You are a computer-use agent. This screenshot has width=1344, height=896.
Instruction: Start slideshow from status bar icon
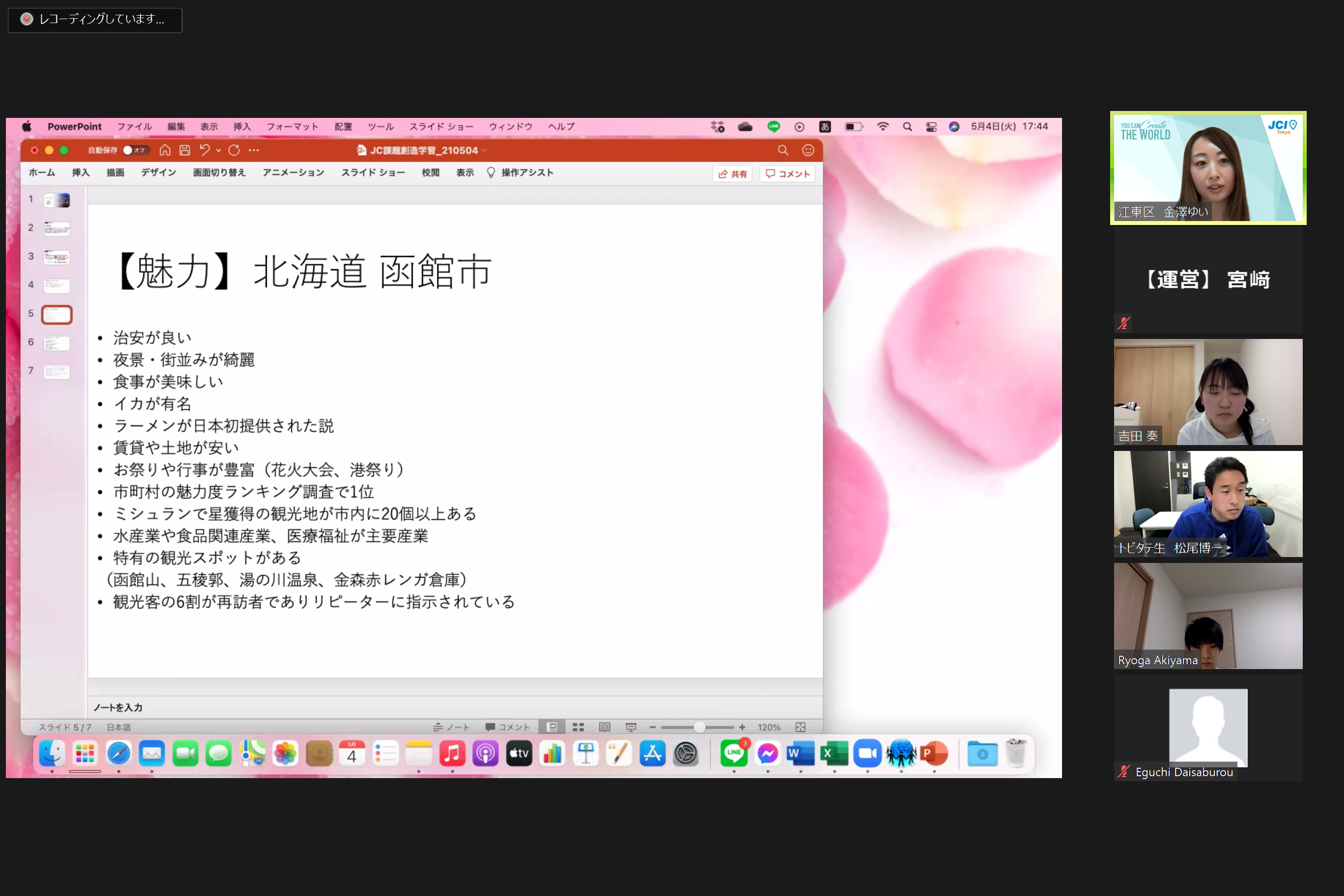point(631,727)
